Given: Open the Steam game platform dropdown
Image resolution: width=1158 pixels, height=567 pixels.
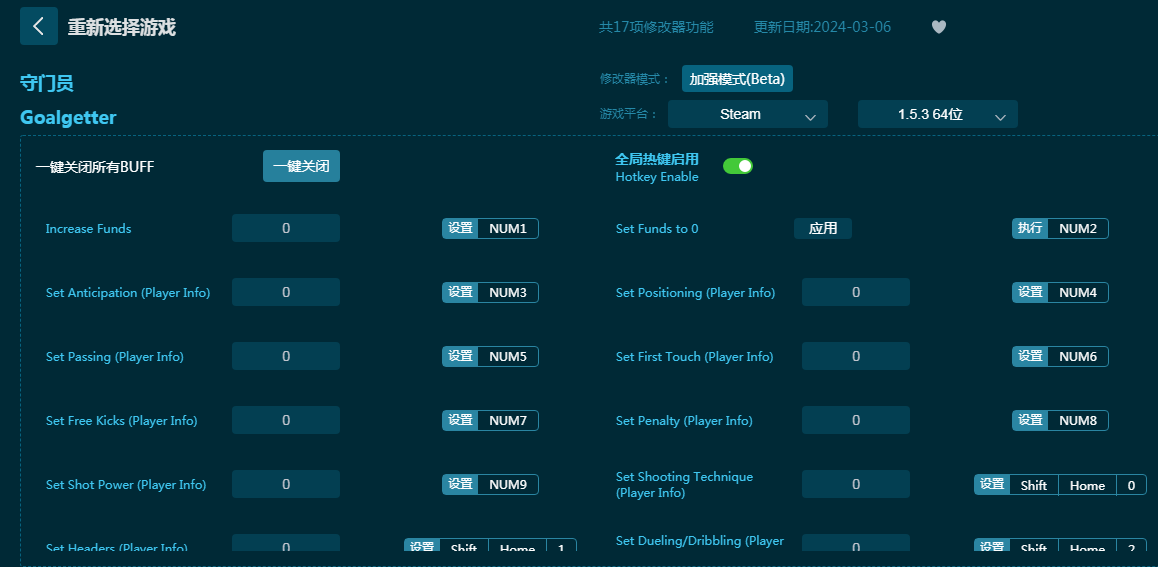Looking at the screenshot, I should point(747,115).
